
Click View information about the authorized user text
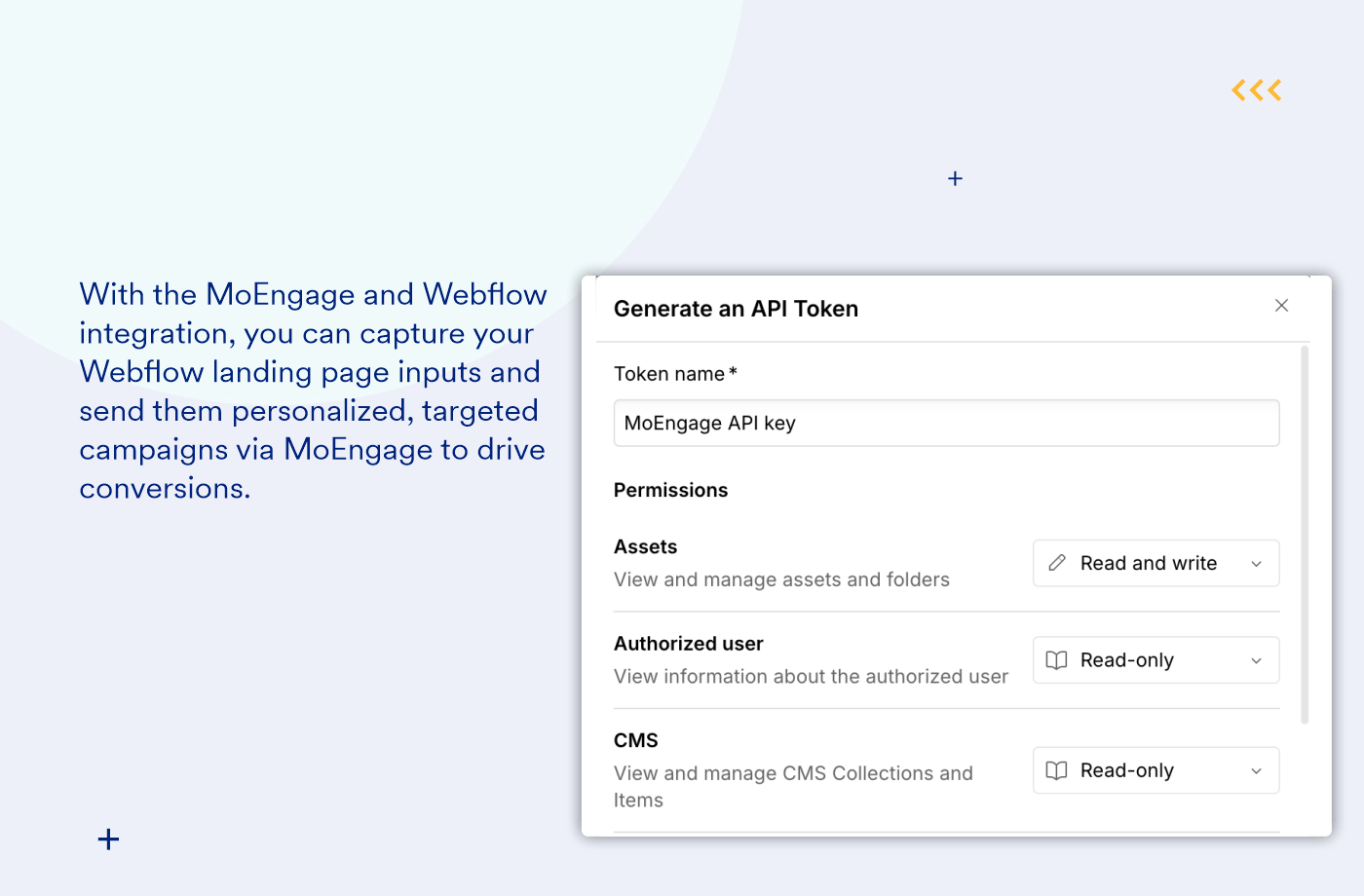tap(811, 676)
